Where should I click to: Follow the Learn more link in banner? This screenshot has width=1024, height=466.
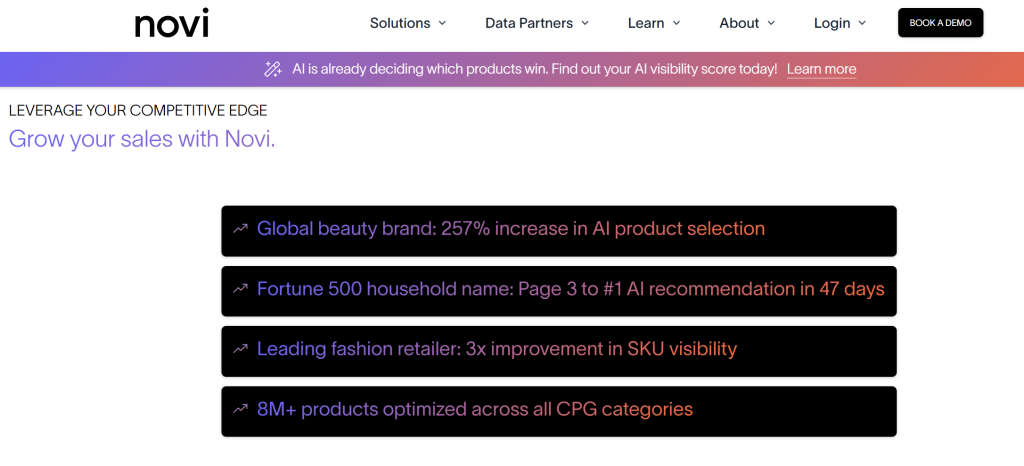[x=821, y=69]
